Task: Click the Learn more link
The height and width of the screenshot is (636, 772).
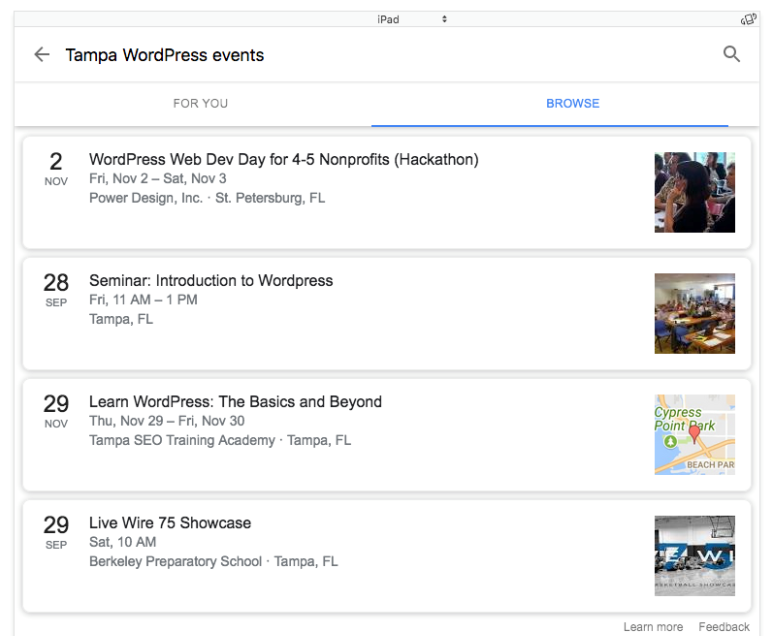Action: (653, 627)
